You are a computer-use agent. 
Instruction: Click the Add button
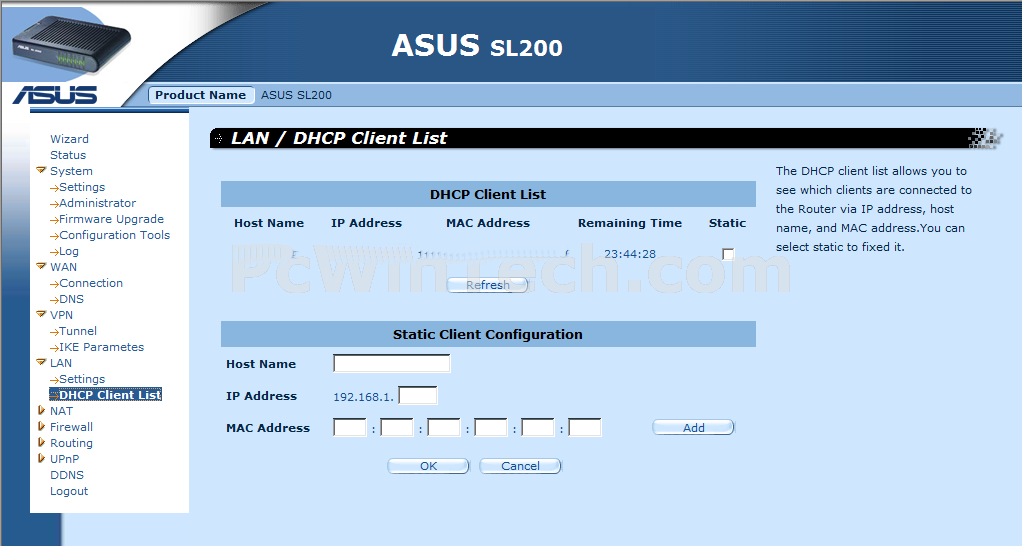694,427
